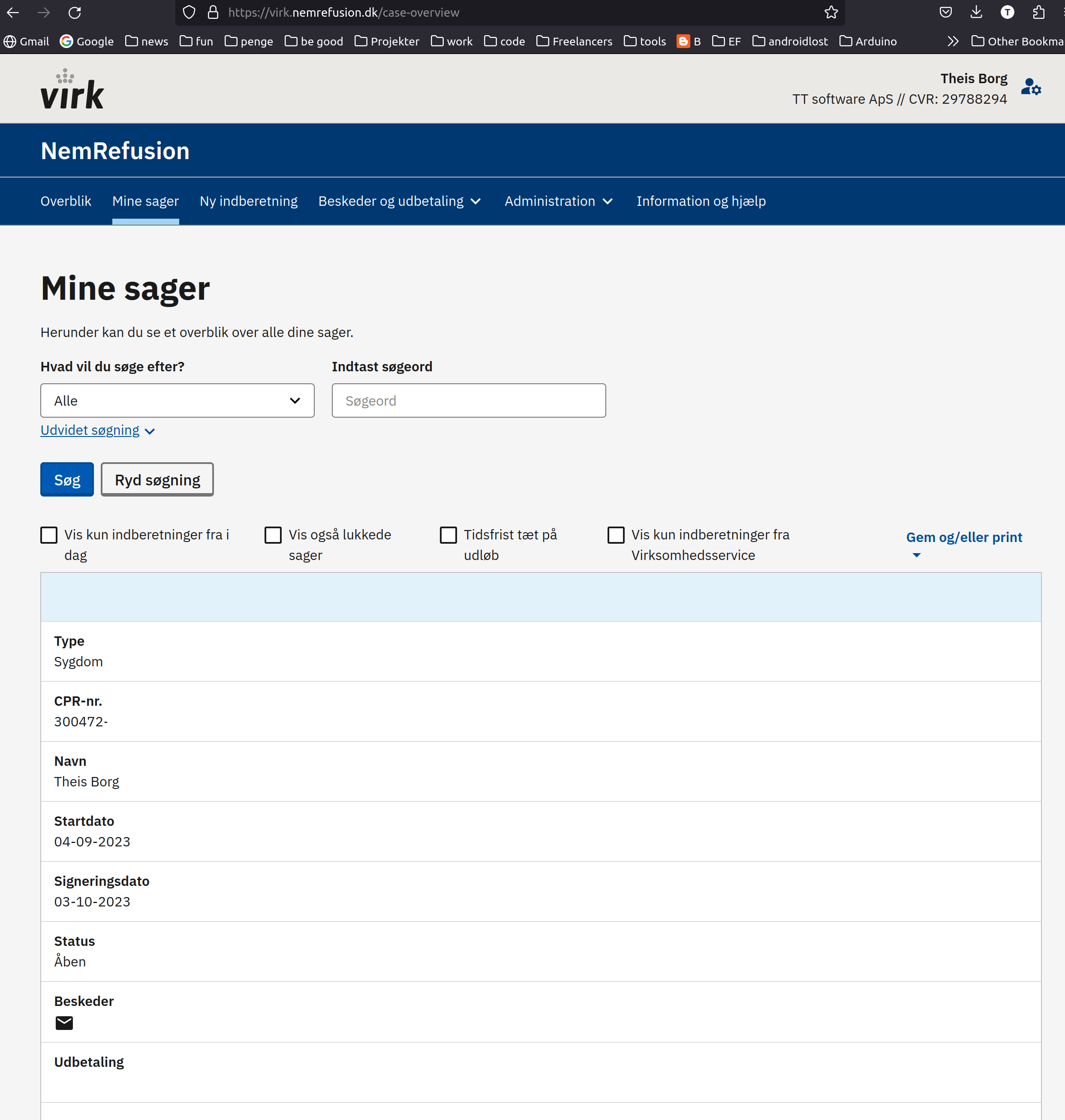Expand the Beskeder og udbetaling menu

(x=399, y=201)
